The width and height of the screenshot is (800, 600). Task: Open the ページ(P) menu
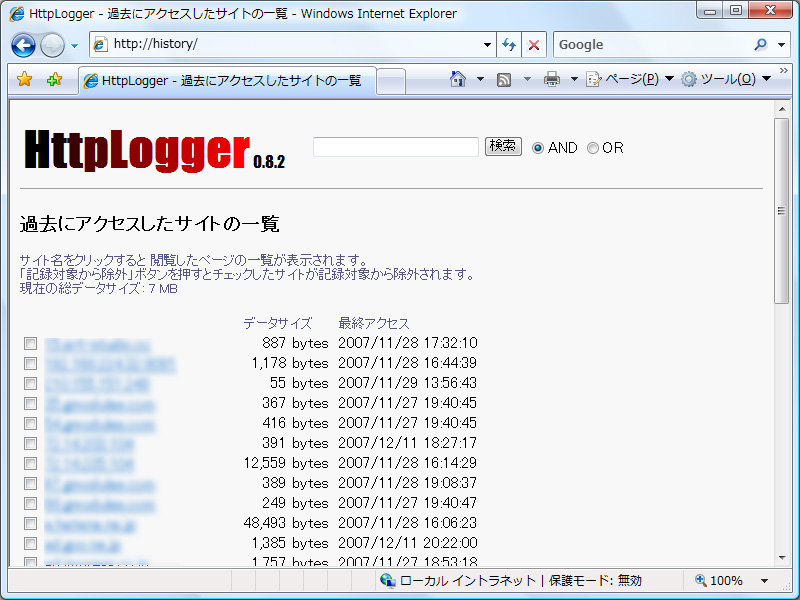630,79
